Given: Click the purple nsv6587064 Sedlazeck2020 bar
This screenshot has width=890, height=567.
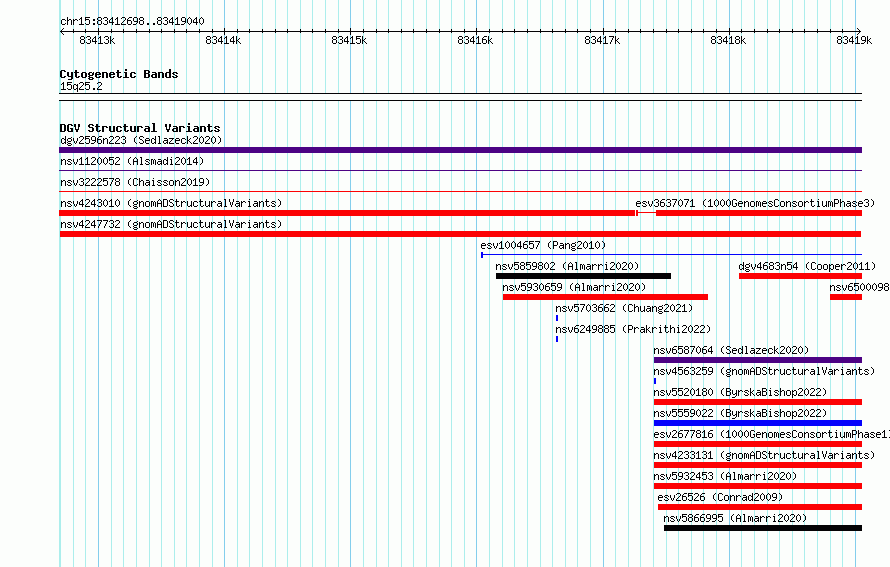Looking at the screenshot, I should [758, 360].
